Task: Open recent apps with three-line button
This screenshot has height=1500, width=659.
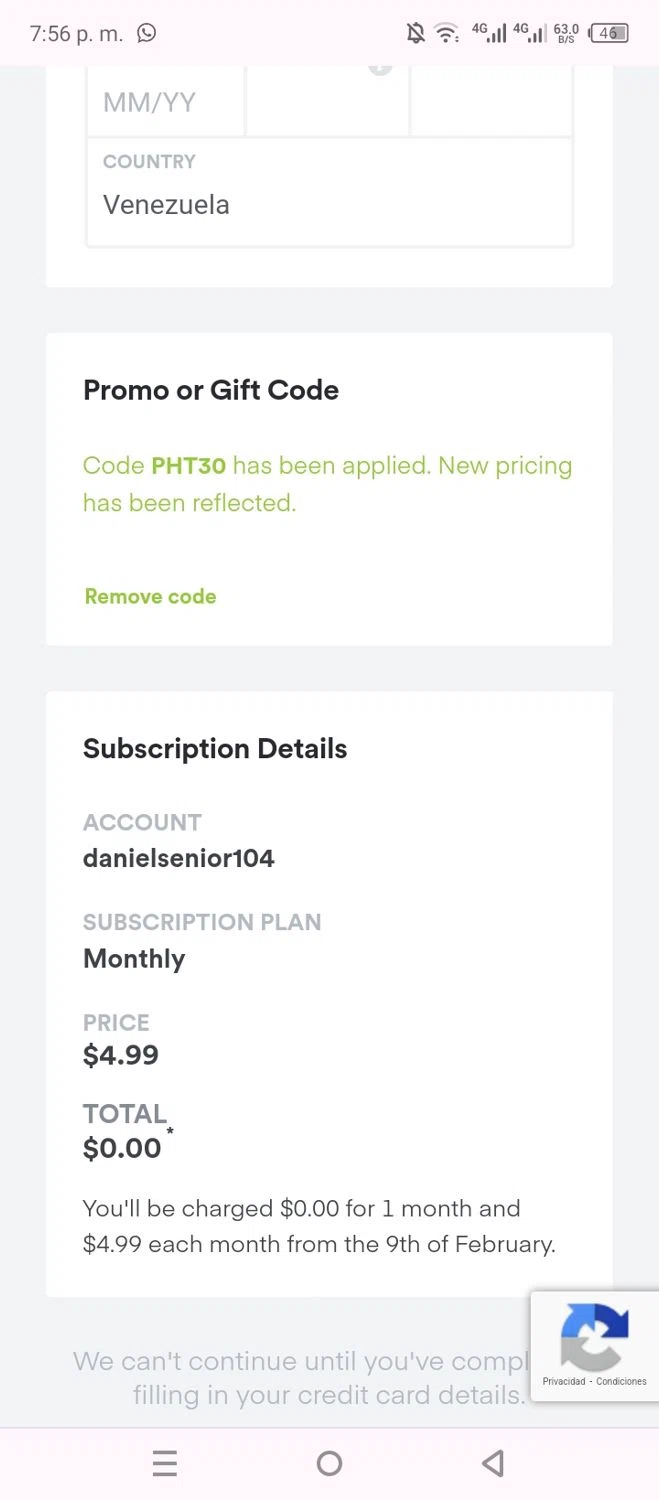Action: 165,1464
